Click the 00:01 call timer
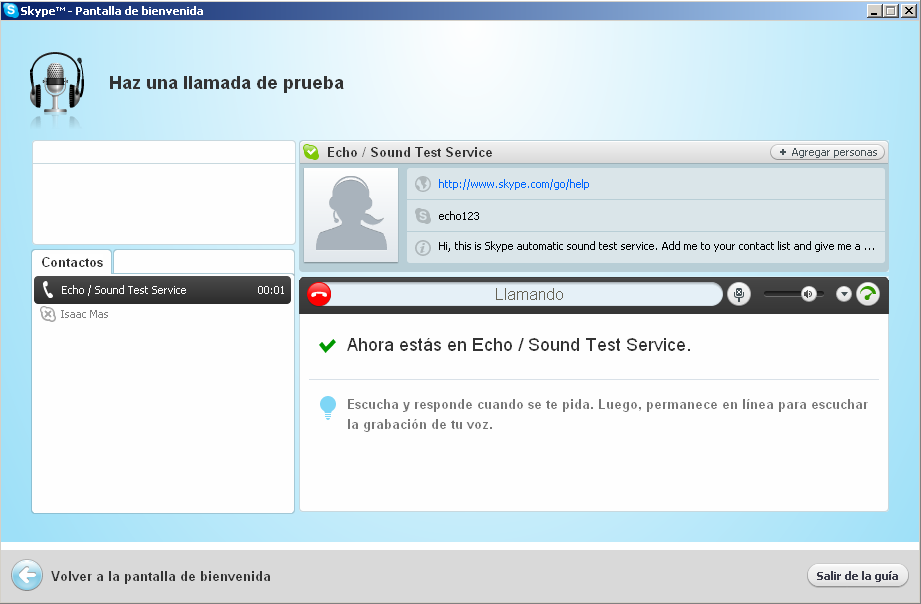This screenshot has height=604, width=921. coord(271,290)
